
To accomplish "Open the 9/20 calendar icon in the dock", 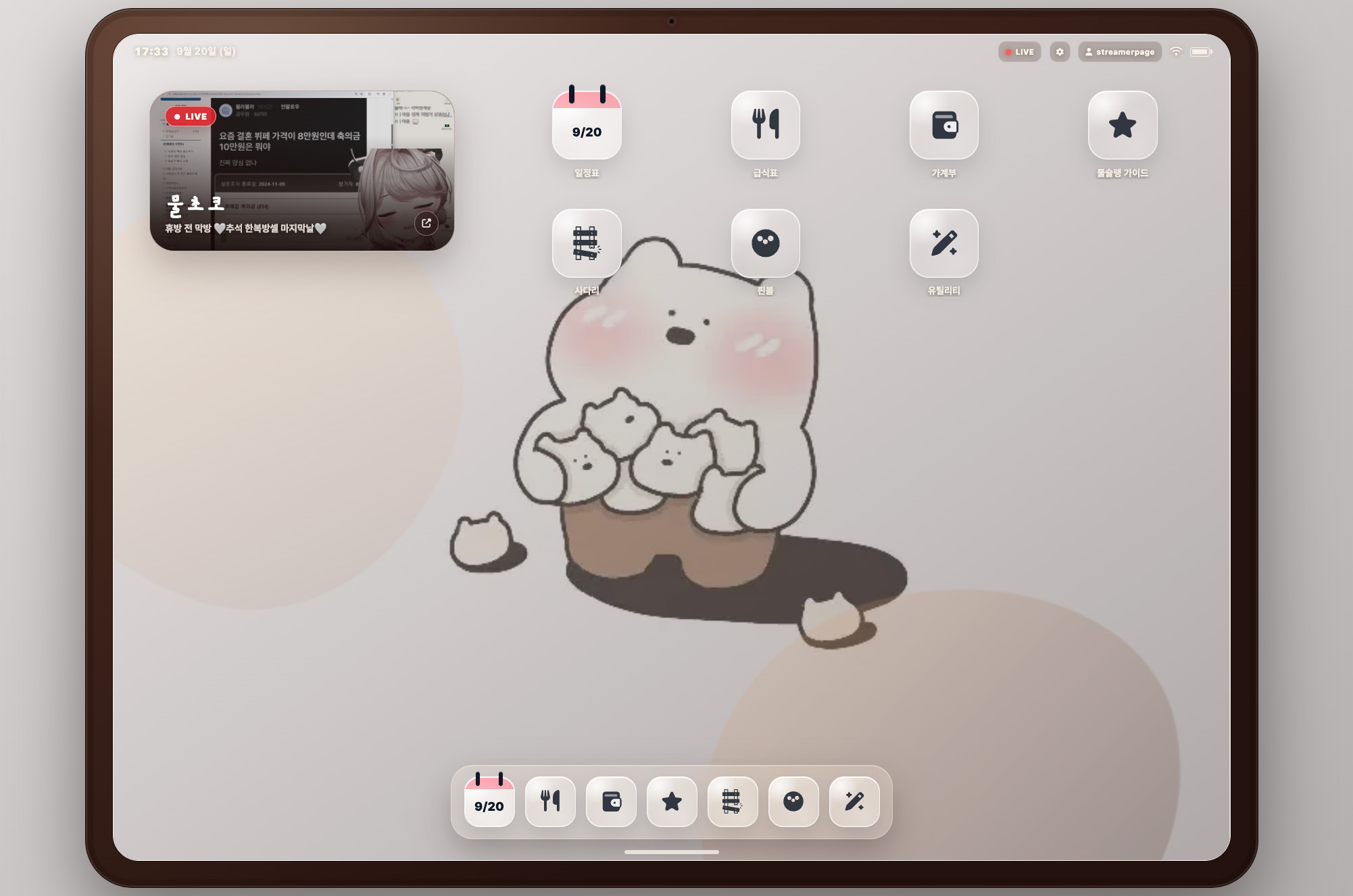I will coord(489,801).
